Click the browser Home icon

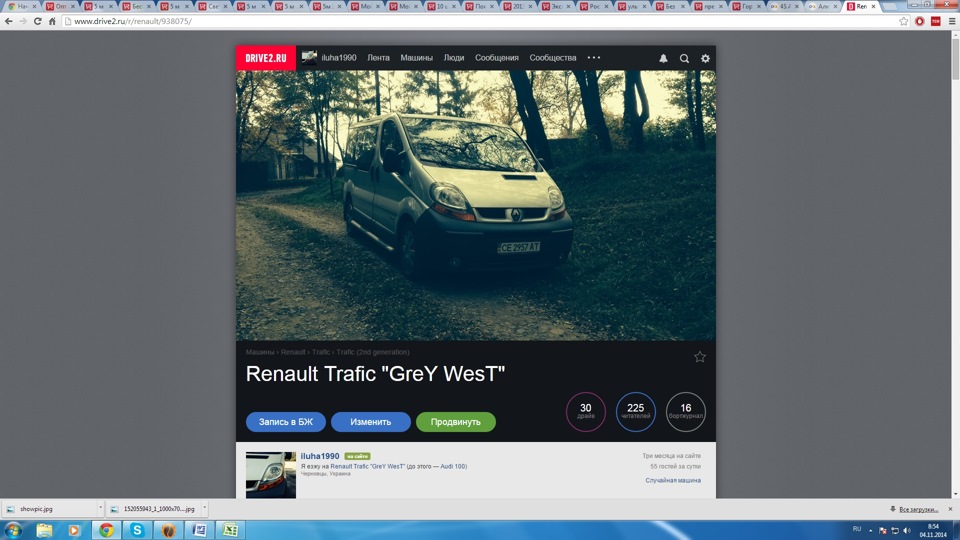[x=52, y=21]
